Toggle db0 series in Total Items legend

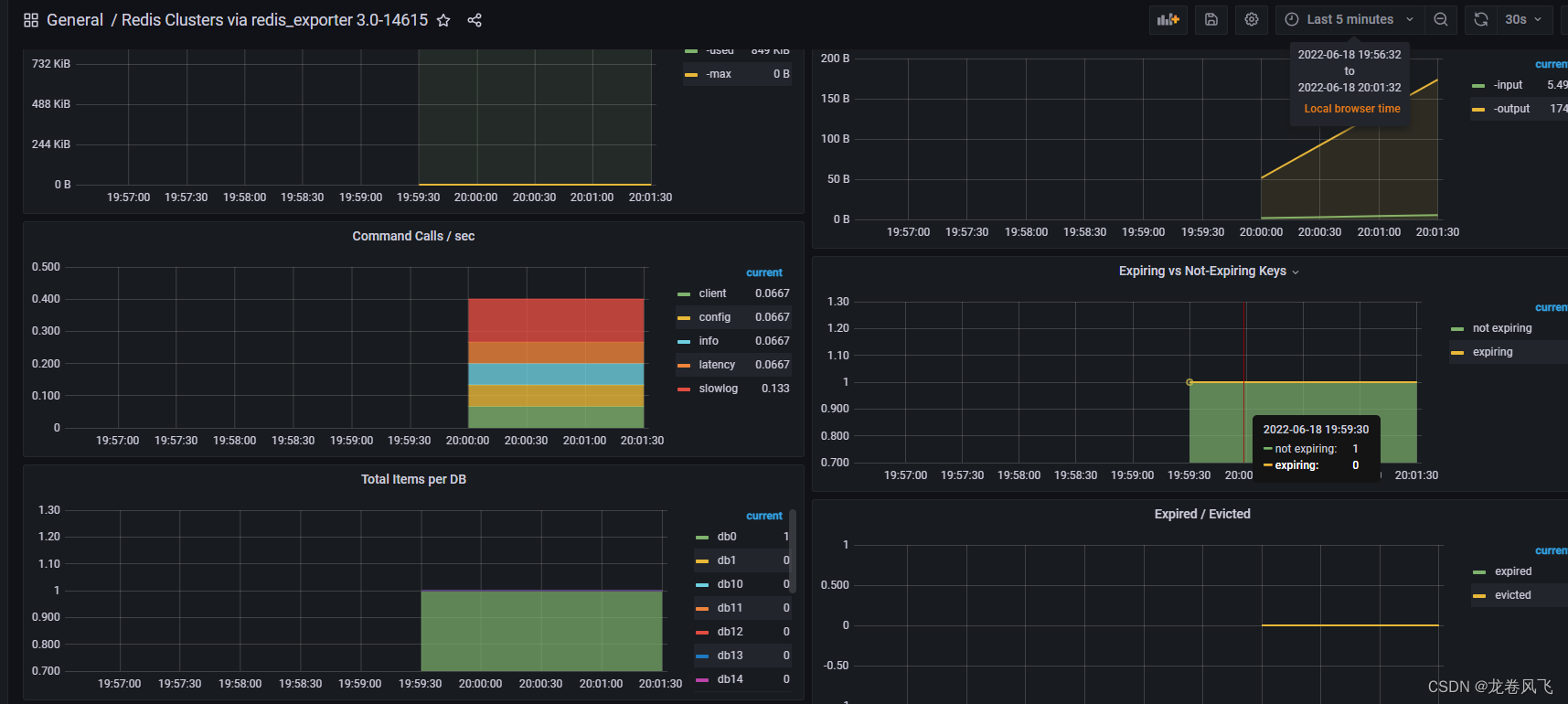tap(727, 537)
